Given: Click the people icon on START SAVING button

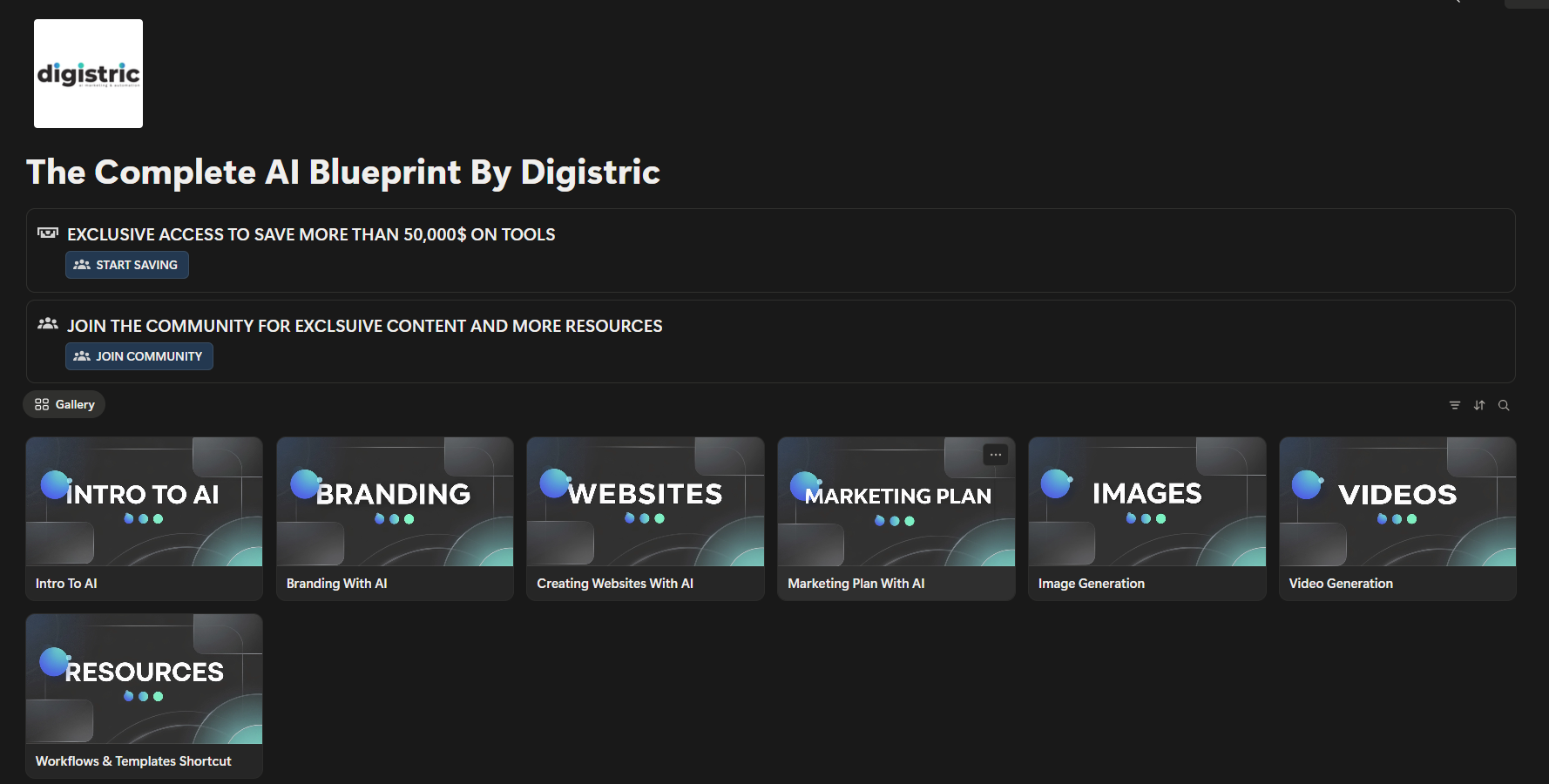Looking at the screenshot, I should [82, 265].
